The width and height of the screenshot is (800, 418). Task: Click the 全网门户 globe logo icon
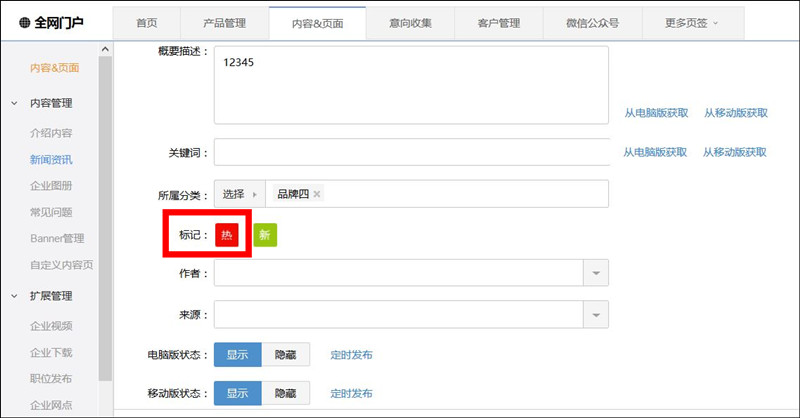[x=25, y=23]
